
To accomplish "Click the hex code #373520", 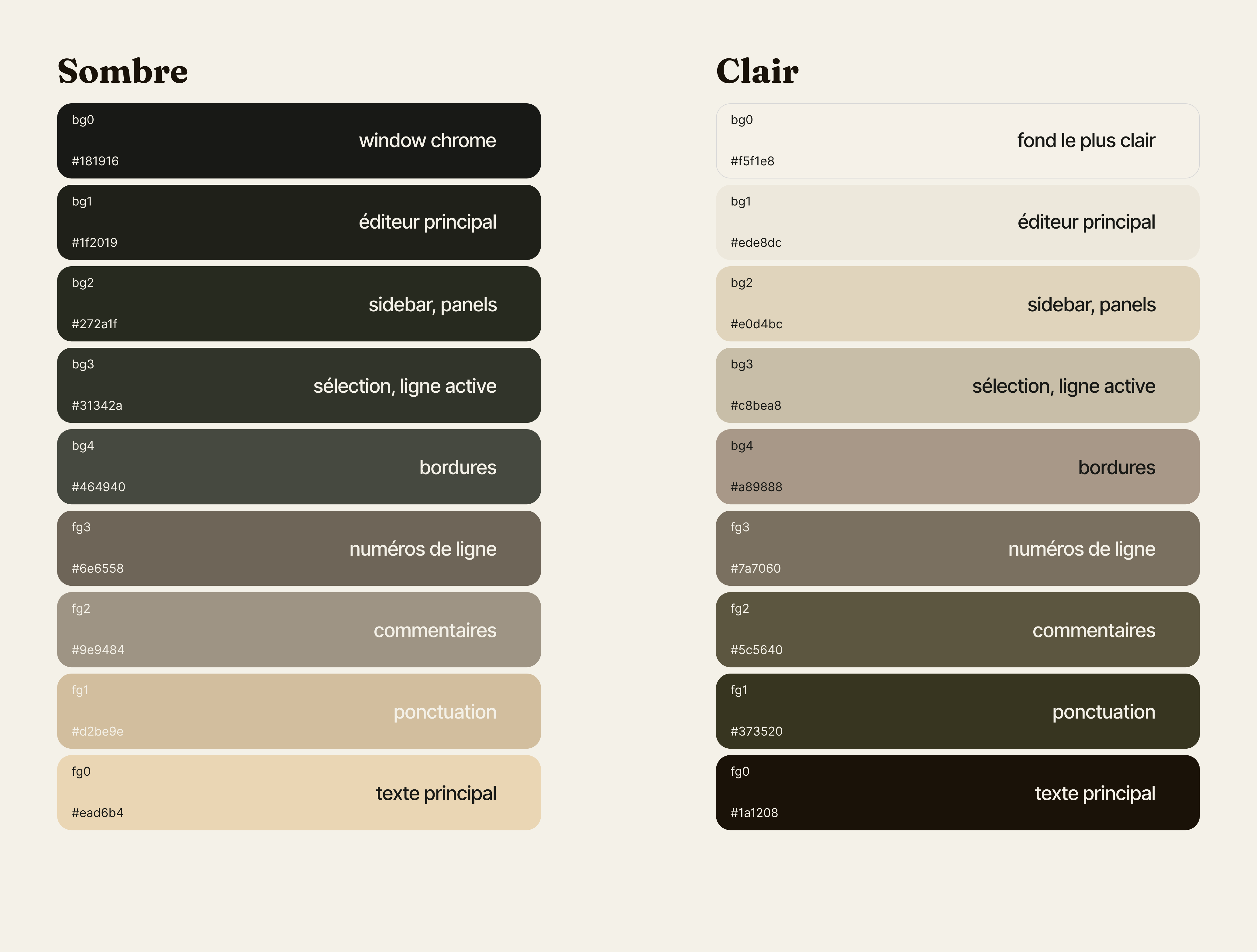I will [x=756, y=731].
